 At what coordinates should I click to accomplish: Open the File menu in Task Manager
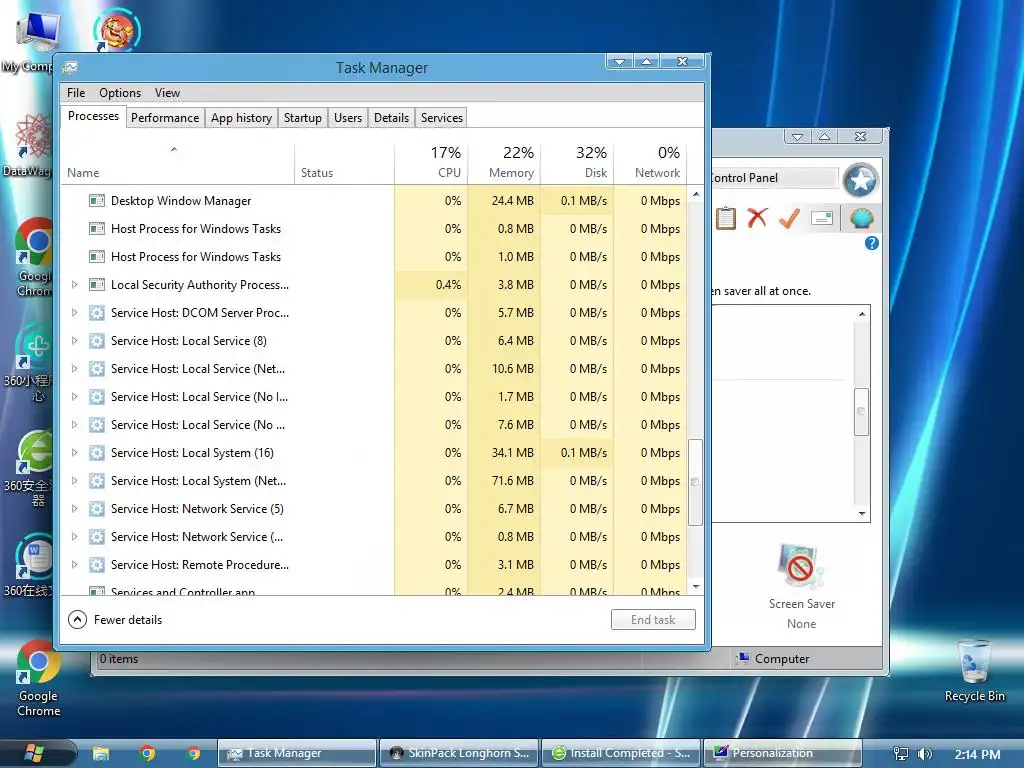click(x=76, y=93)
